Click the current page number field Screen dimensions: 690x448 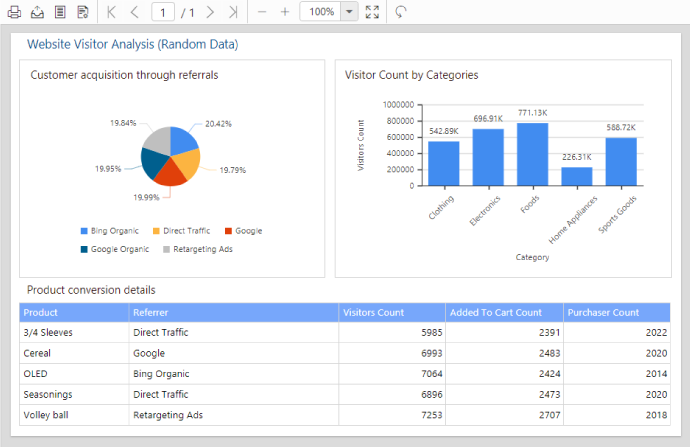162,12
